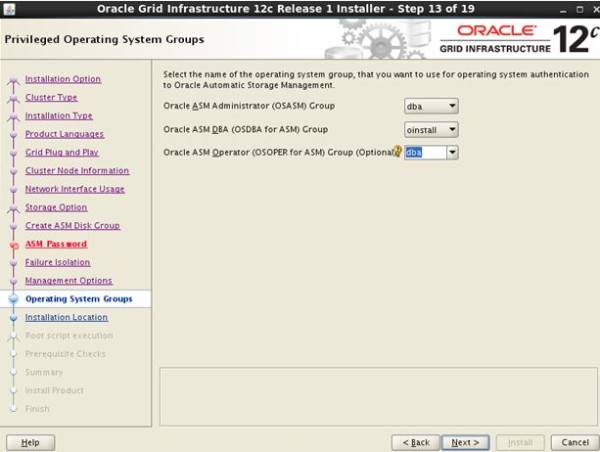Viewport: 600px width, 452px height.
Task: Proceed with the Next button
Action: coord(465,443)
